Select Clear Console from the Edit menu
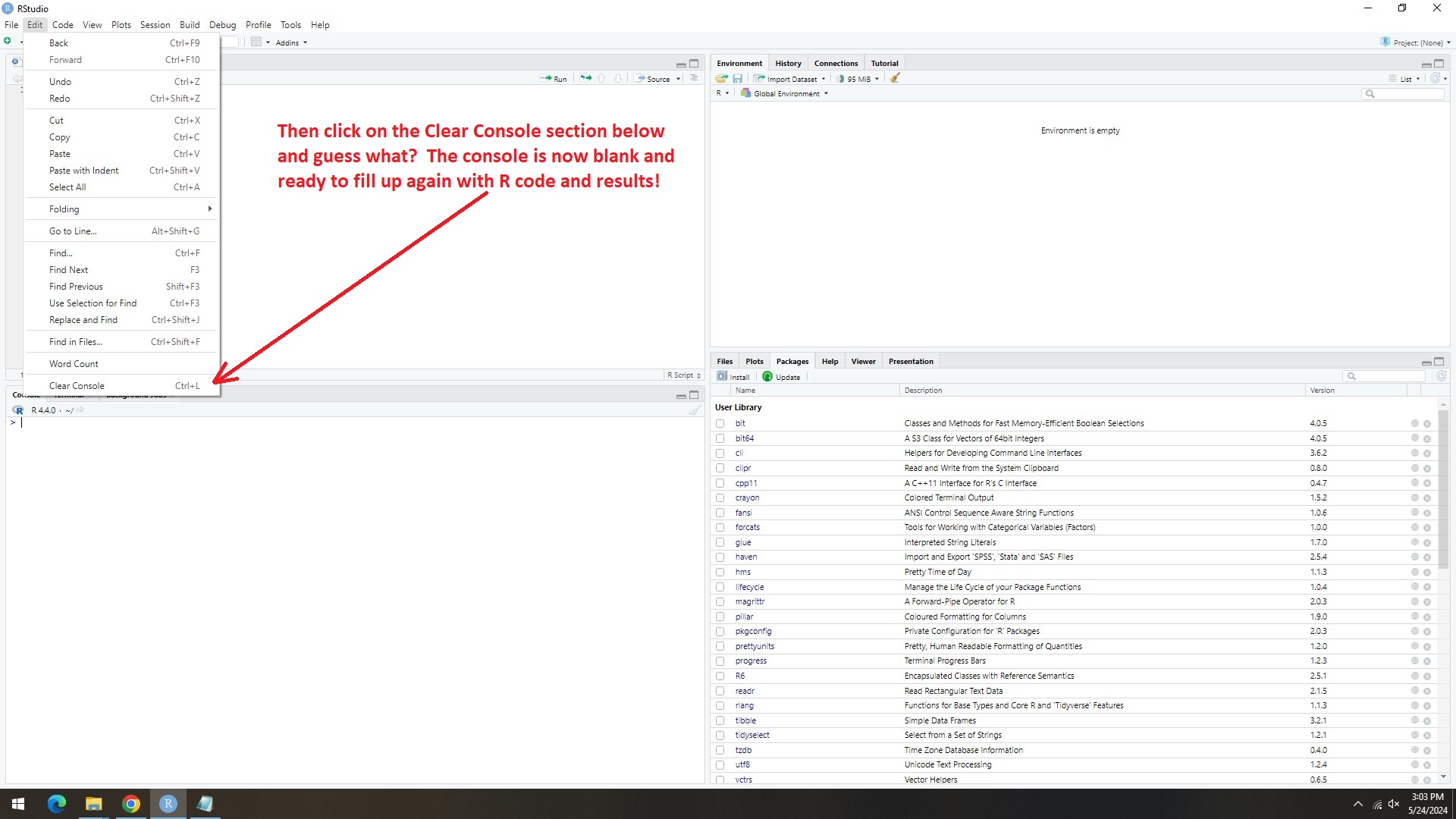This screenshot has height=819, width=1456. coord(77,386)
